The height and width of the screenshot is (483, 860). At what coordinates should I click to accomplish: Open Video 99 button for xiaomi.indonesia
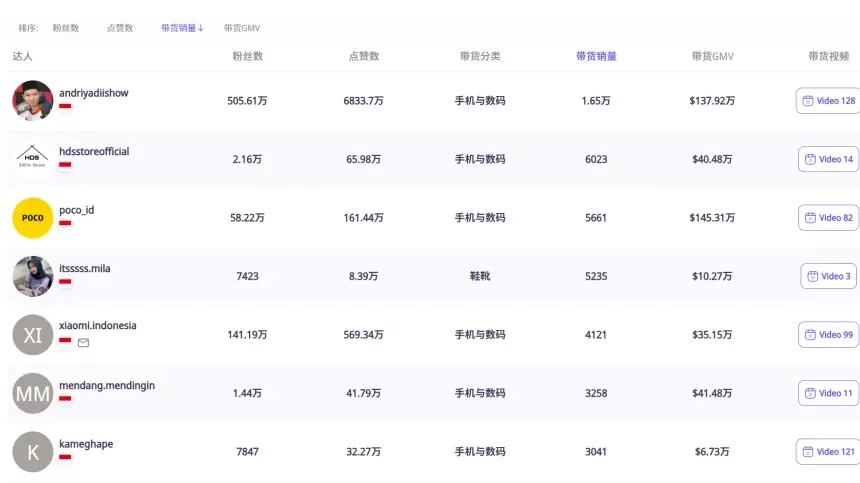coord(828,334)
